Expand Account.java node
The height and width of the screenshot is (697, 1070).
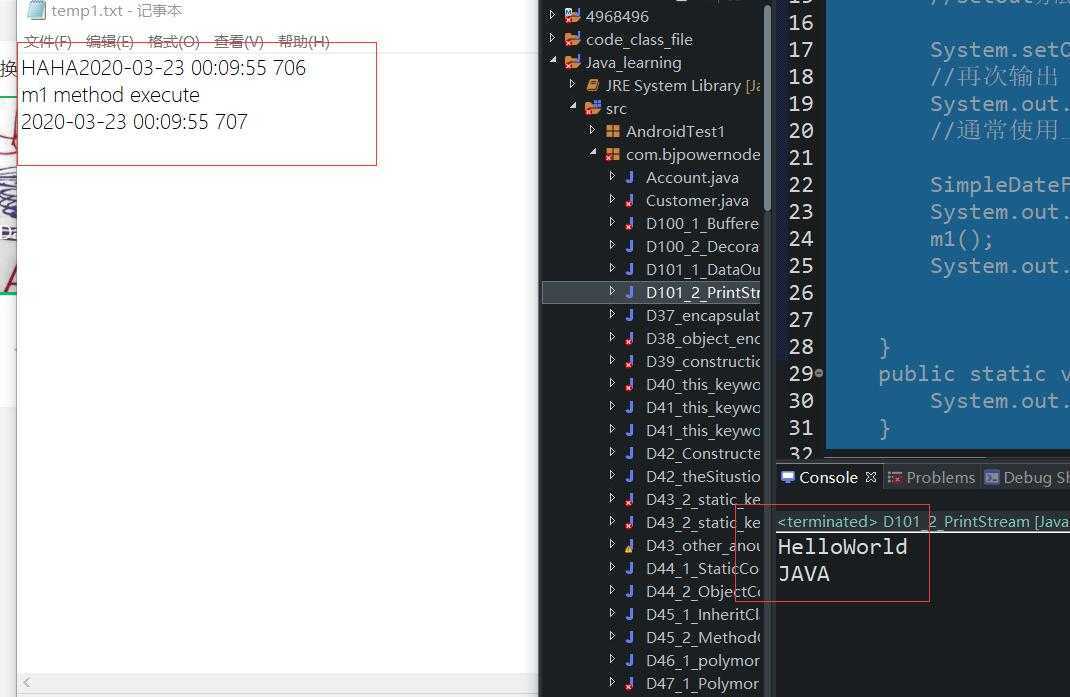pos(612,176)
